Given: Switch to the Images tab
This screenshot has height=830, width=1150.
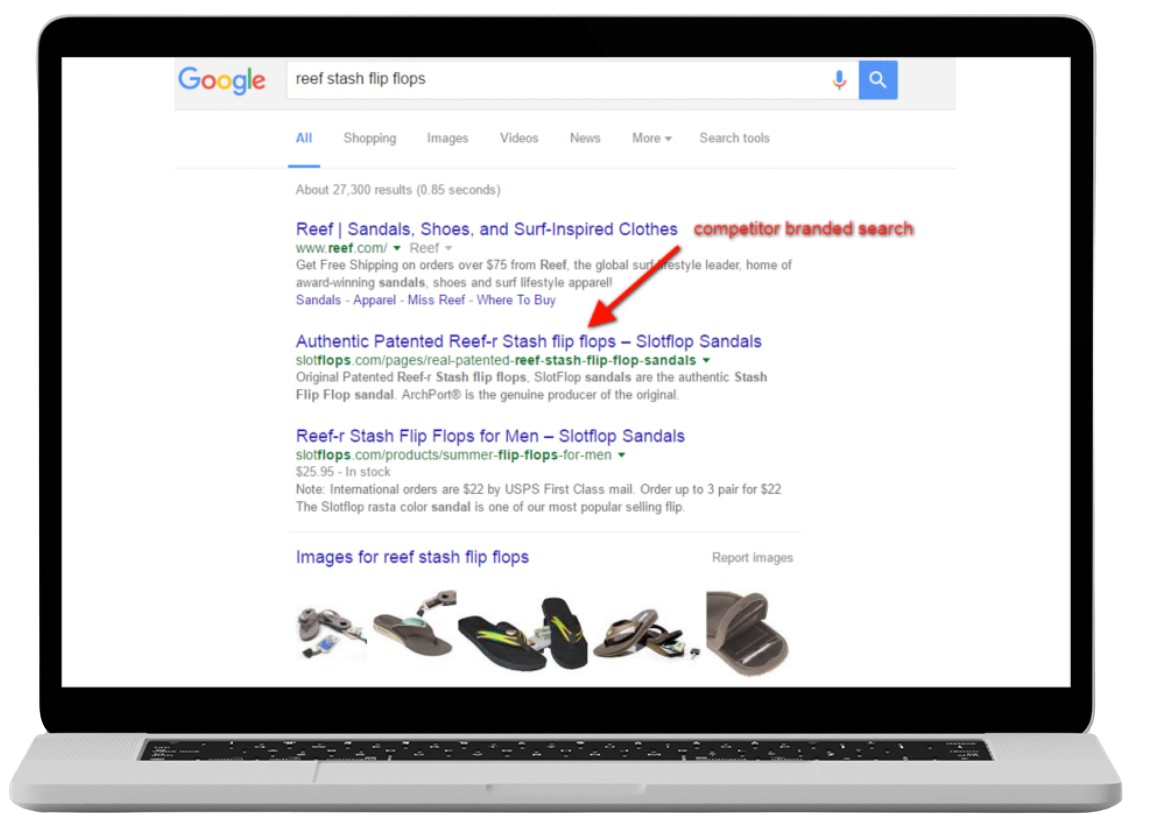Looking at the screenshot, I should point(447,138).
